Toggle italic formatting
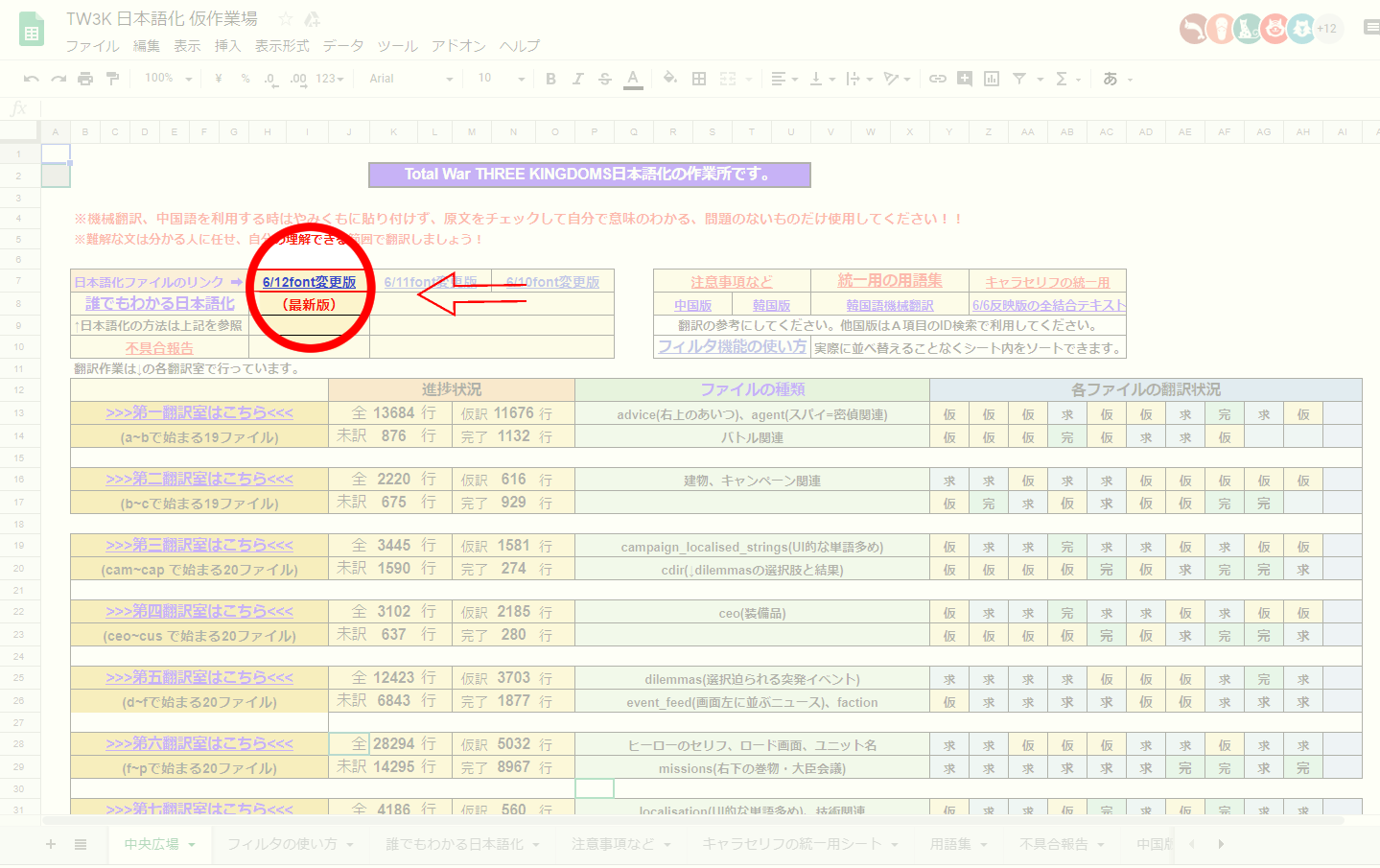 point(577,79)
